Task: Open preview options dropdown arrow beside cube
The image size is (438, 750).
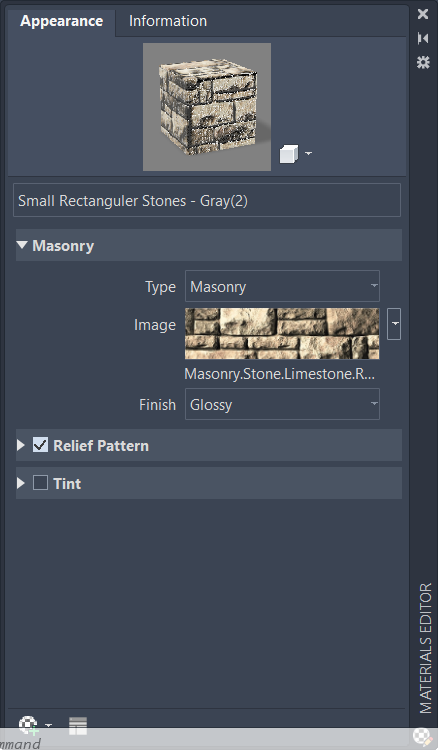Action: pos(308,154)
